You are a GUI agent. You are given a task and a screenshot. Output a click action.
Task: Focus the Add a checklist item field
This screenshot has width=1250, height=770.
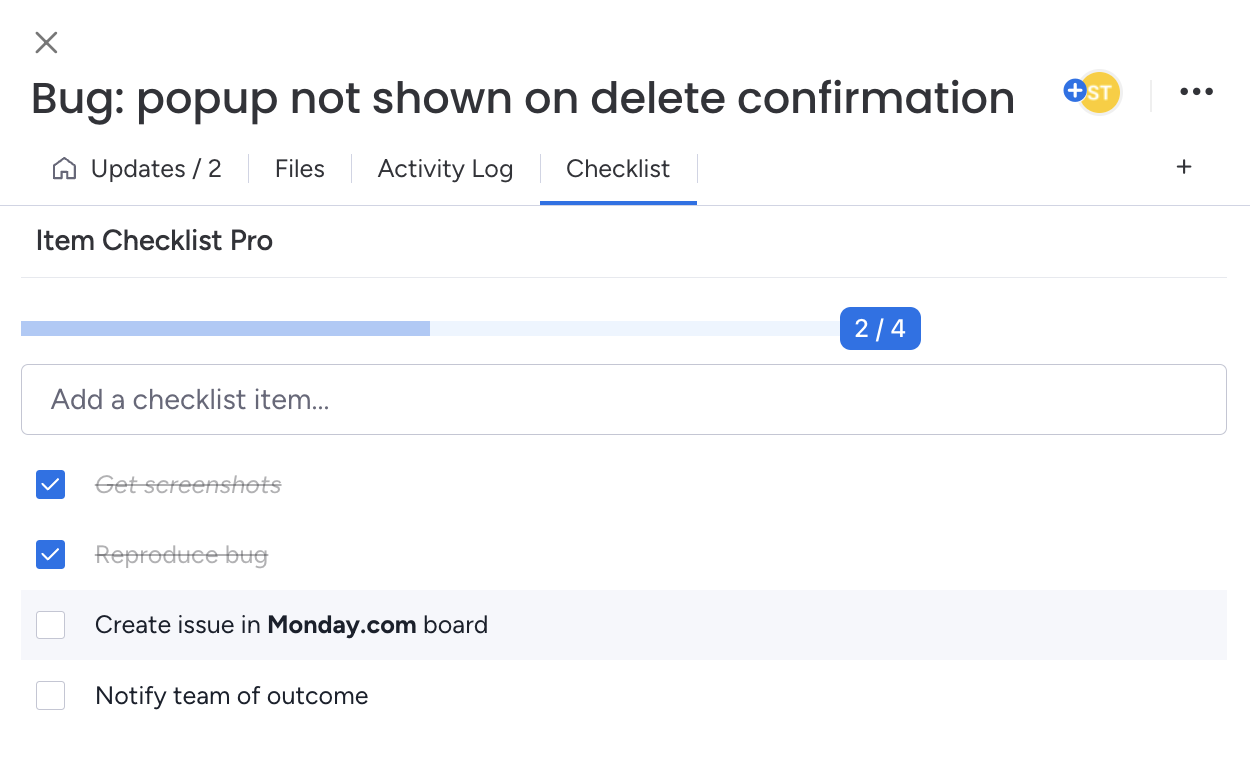[x=623, y=400]
